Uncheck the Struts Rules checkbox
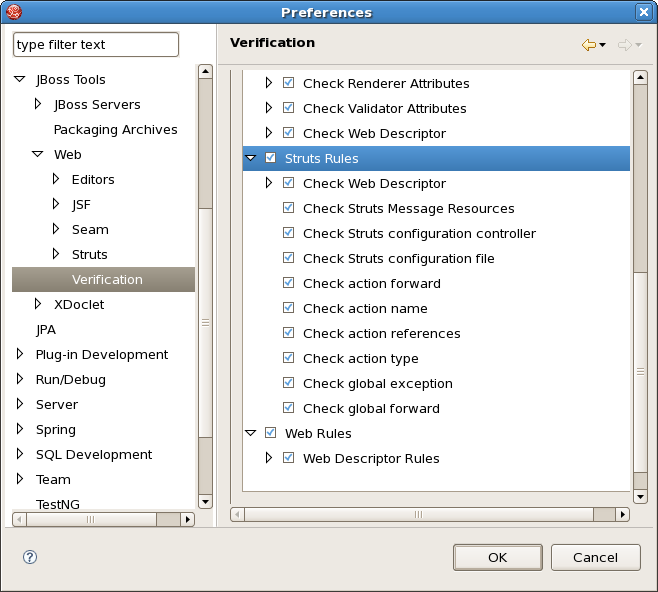The width and height of the screenshot is (658, 592). [x=270, y=158]
